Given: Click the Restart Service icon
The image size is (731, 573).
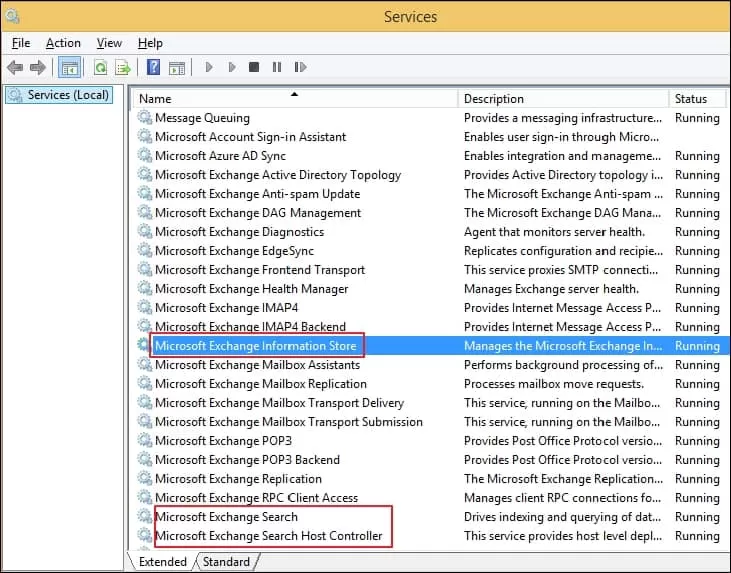Looking at the screenshot, I should point(300,67).
